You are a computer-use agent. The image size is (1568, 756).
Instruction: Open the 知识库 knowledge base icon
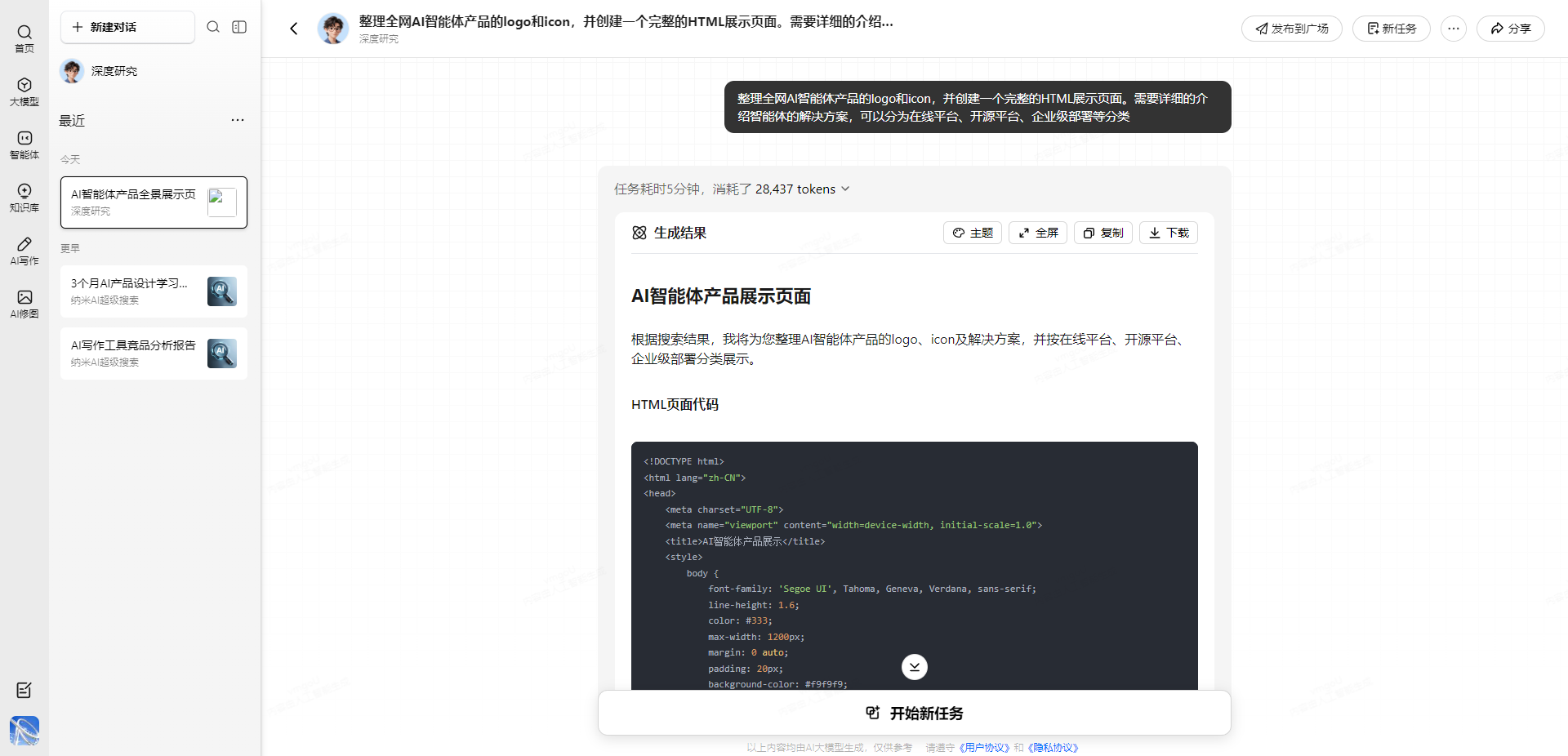[24, 198]
